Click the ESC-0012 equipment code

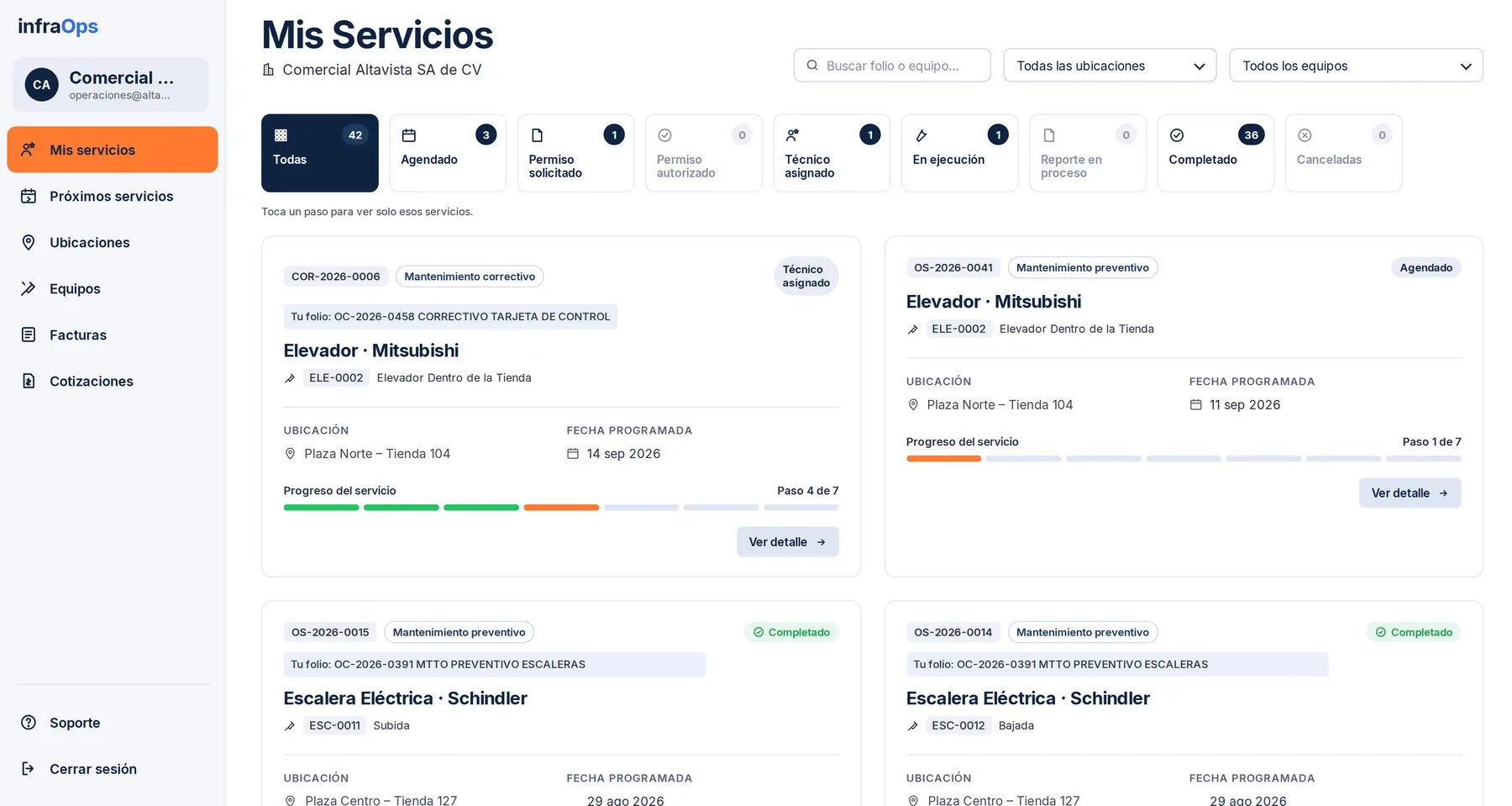click(958, 726)
